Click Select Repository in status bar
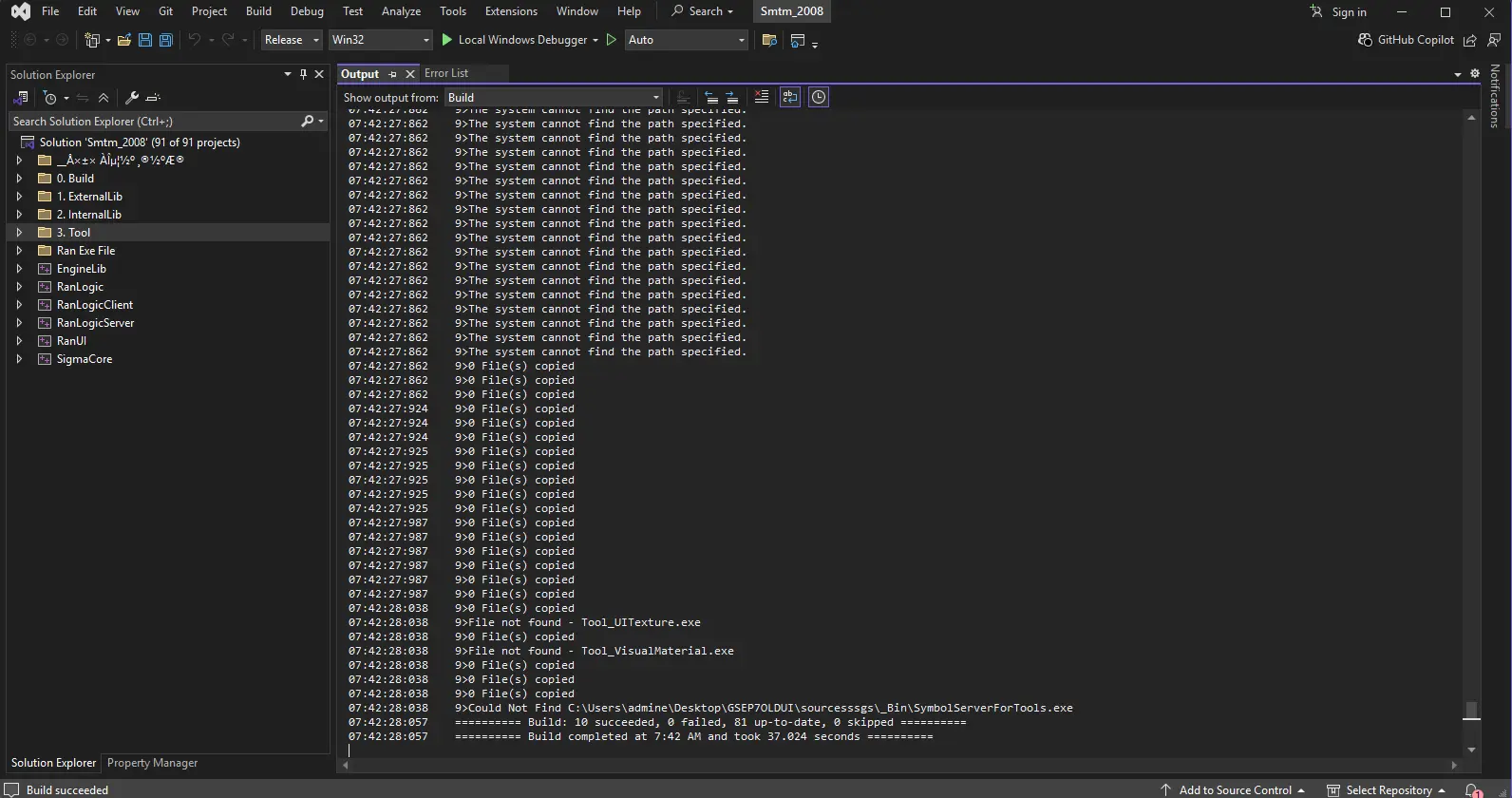This screenshot has width=1512, height=798. tap(1386, 790)
